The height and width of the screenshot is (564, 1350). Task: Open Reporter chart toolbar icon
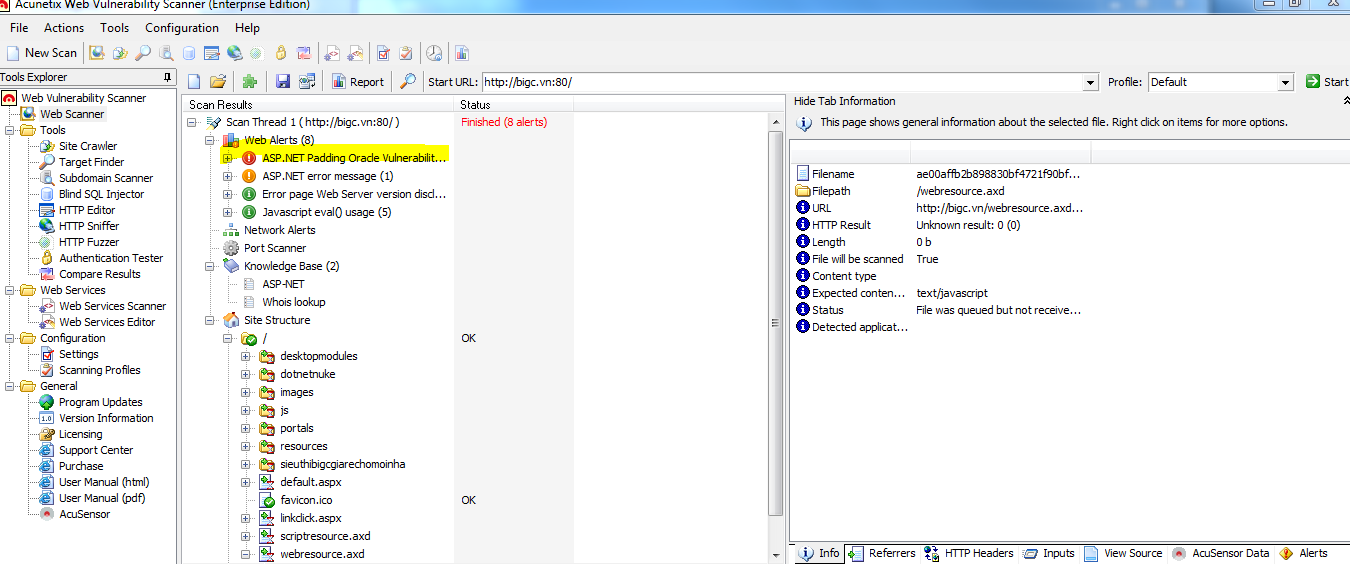coord(461,53)
